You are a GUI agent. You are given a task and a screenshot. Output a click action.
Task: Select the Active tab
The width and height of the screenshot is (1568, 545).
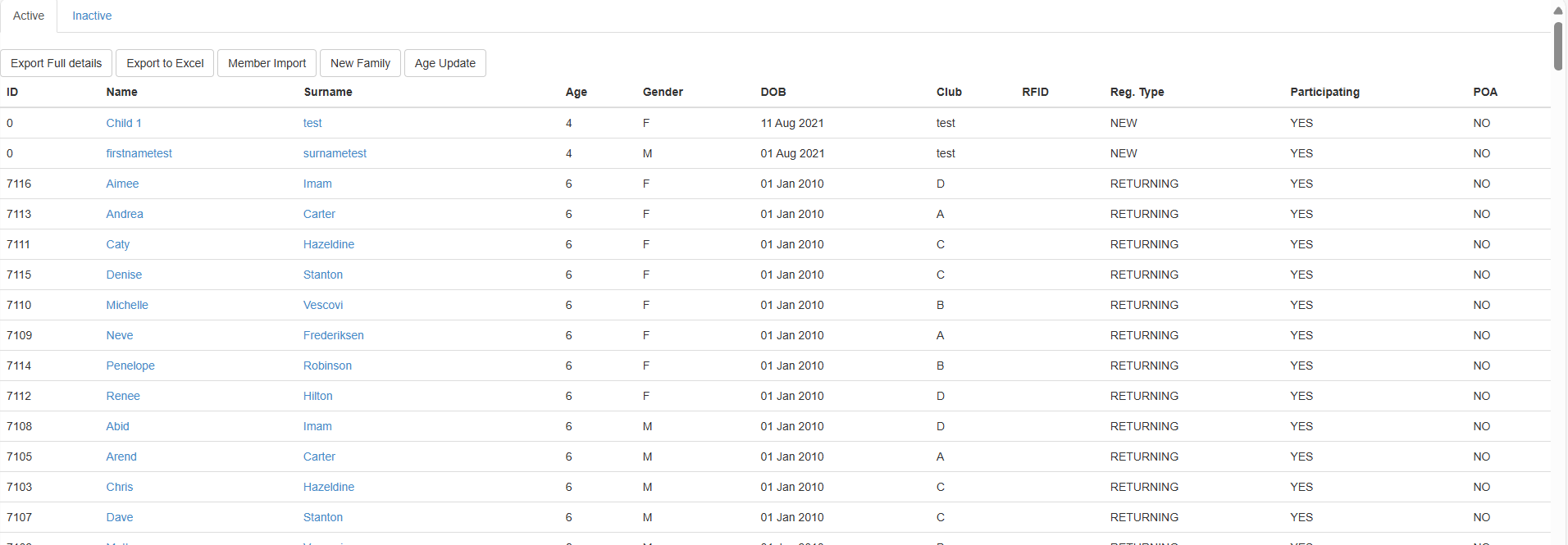[x=29, y=16]
